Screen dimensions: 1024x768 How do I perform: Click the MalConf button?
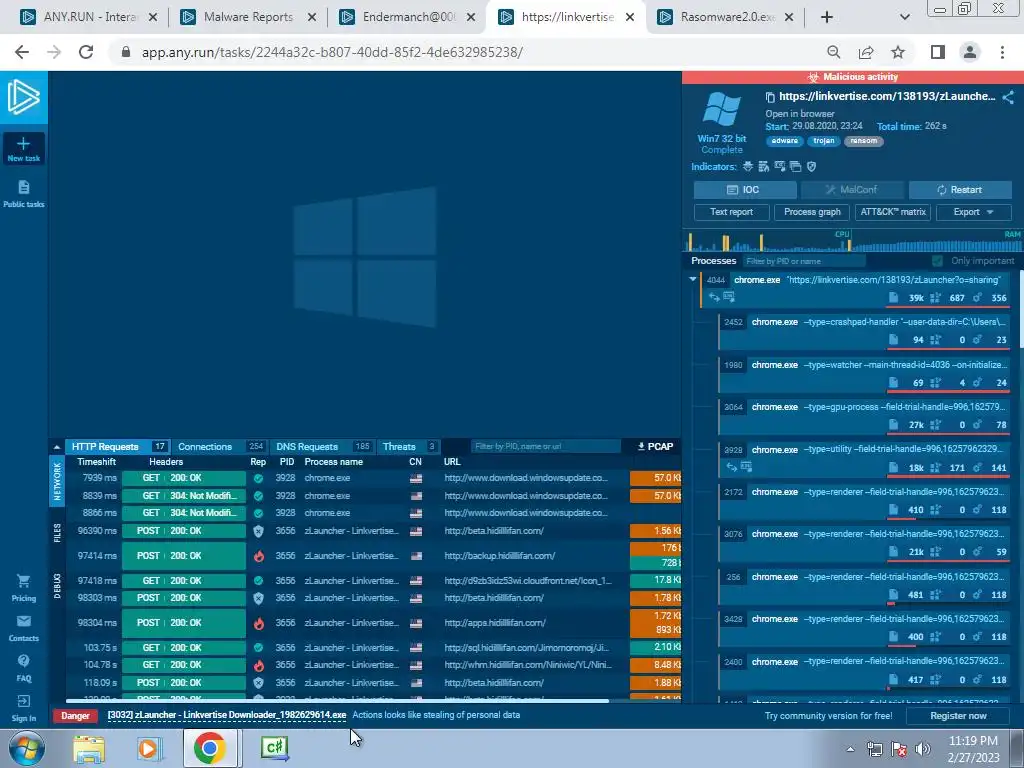(x=852, y=189)
